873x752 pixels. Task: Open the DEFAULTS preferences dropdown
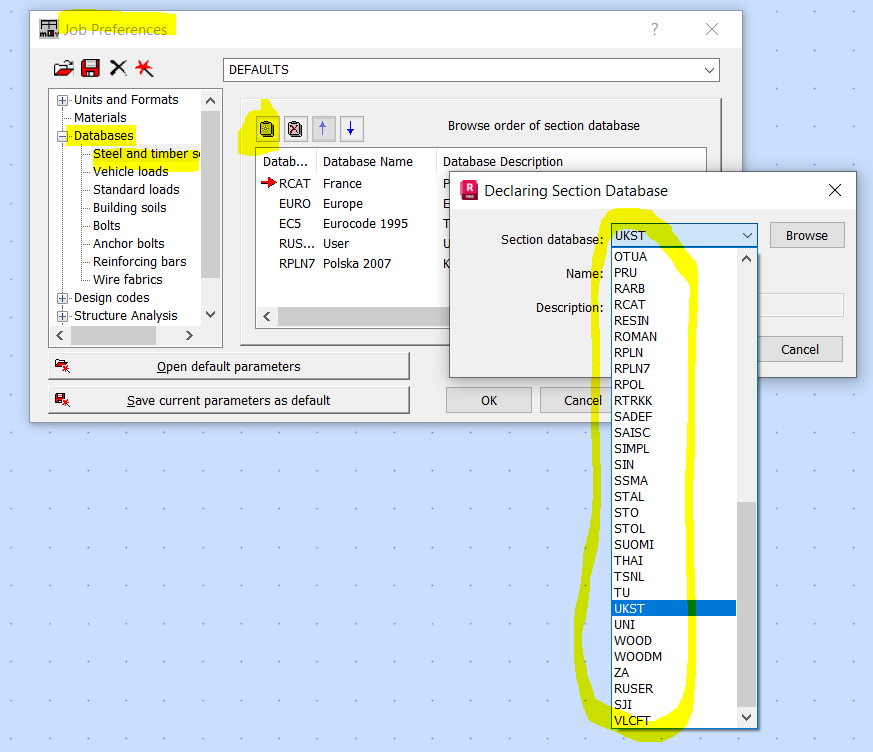710,70
